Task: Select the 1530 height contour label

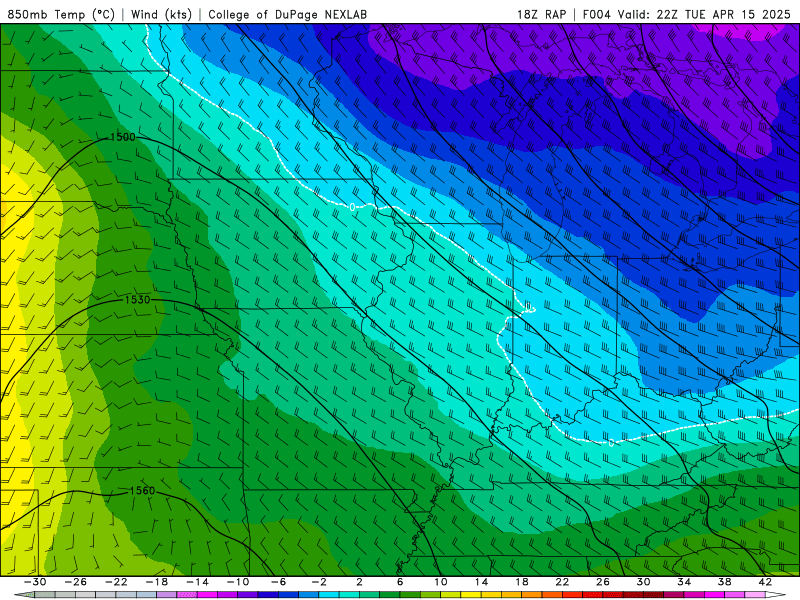Action: click(138, 299)
